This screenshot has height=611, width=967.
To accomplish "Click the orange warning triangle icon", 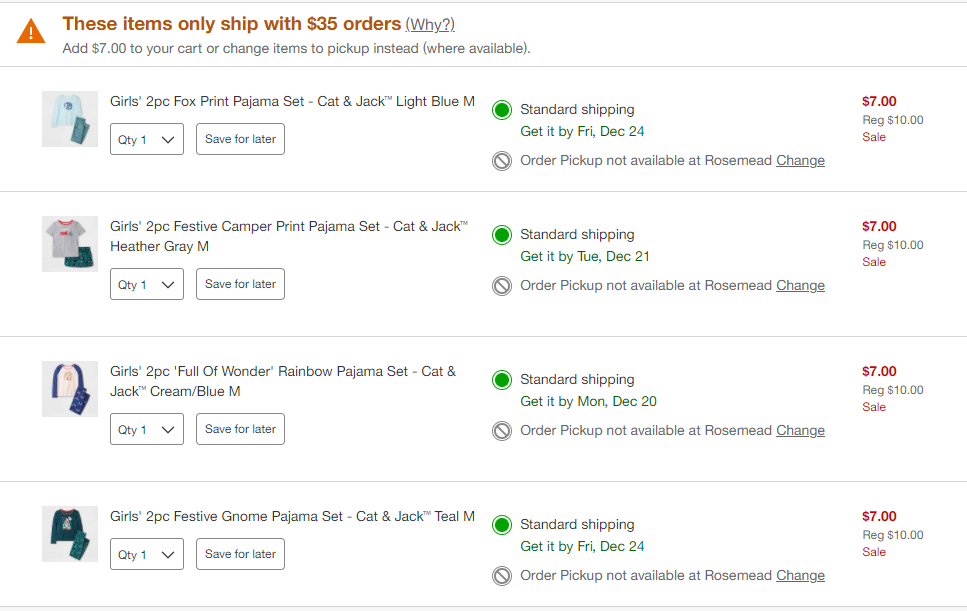I will tap(31, 32).
